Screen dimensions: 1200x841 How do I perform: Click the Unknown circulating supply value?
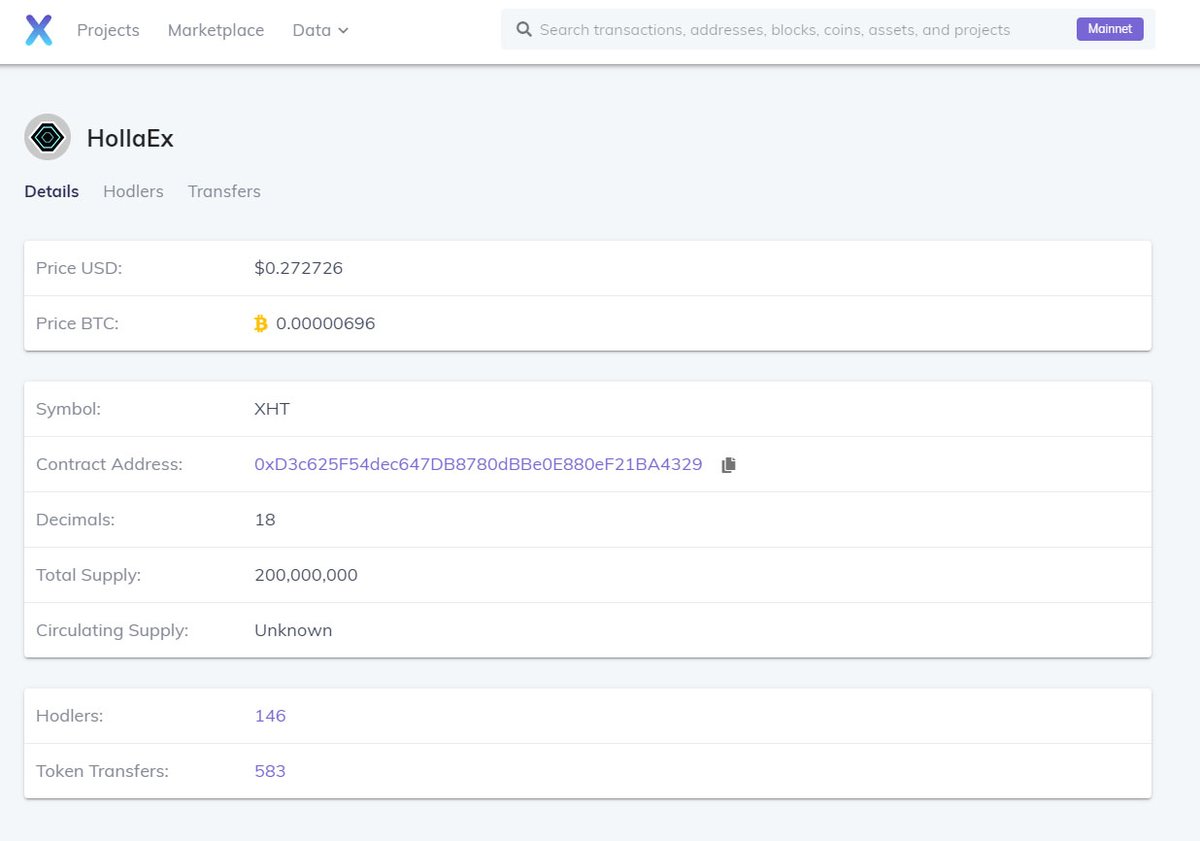(x=293, y=630)
